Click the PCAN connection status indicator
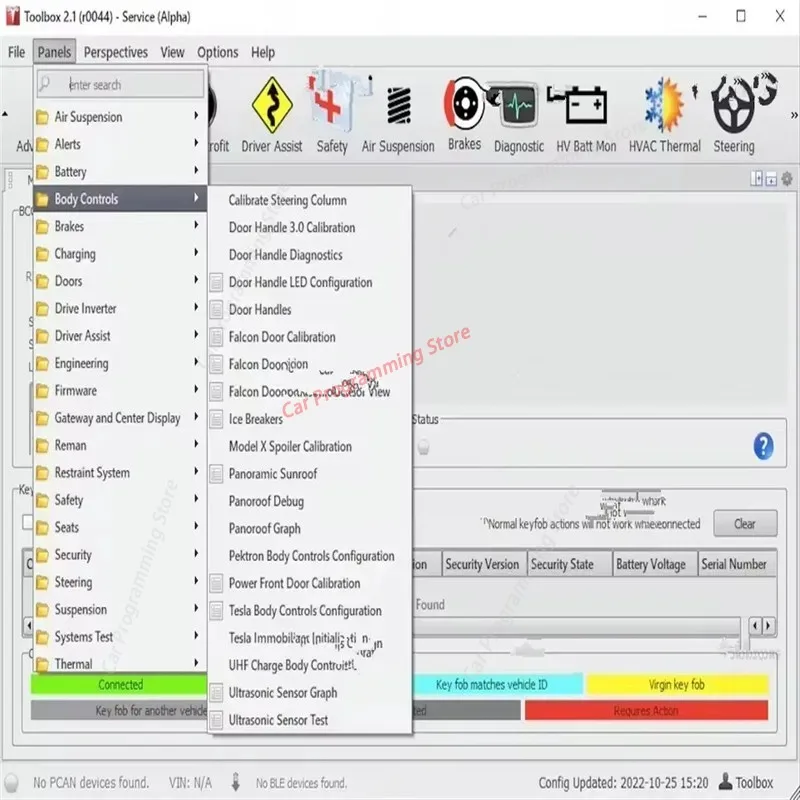This screenshot has width=800, height=800. [11, 783]
